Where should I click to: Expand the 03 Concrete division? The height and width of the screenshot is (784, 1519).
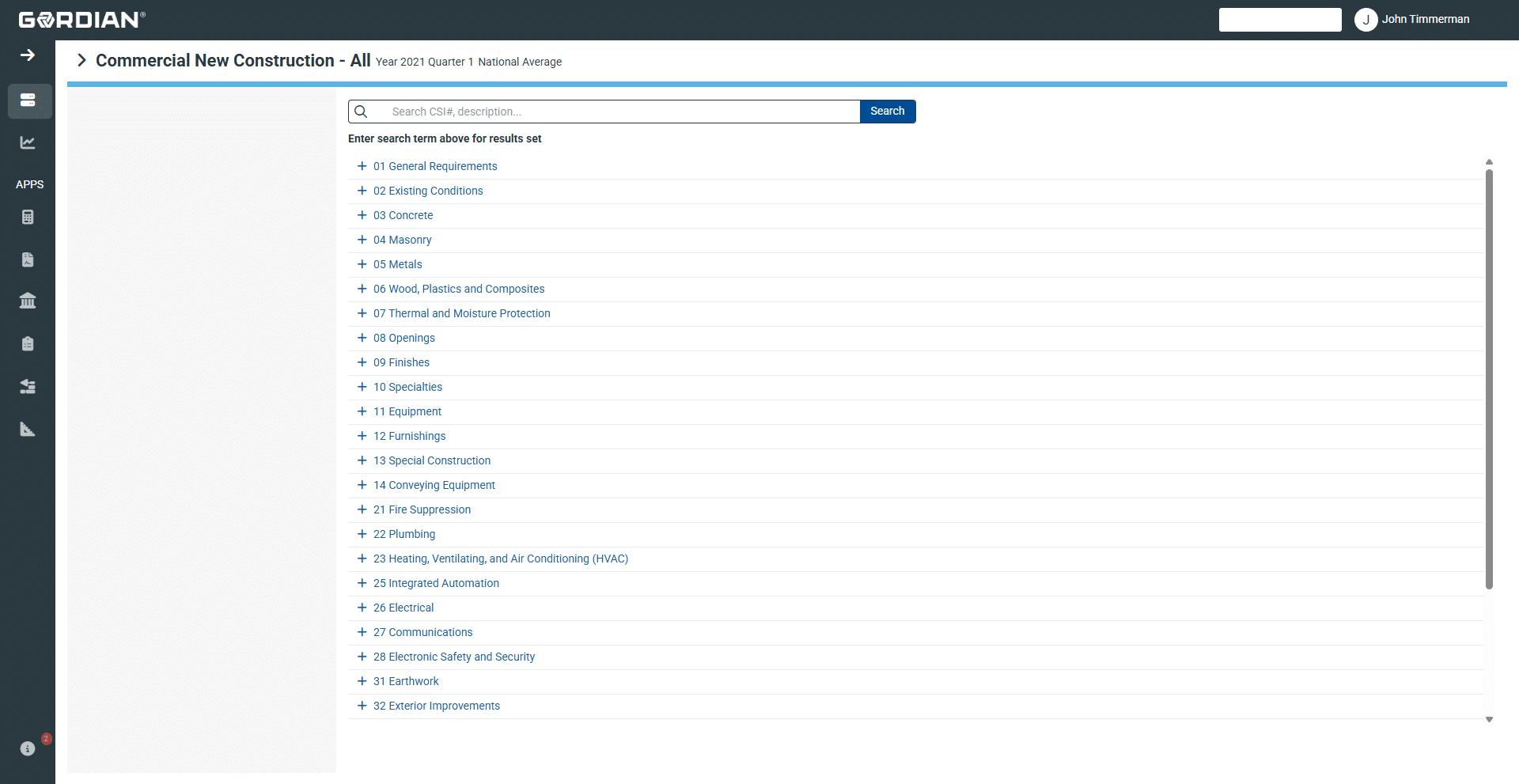coord(362,215)
